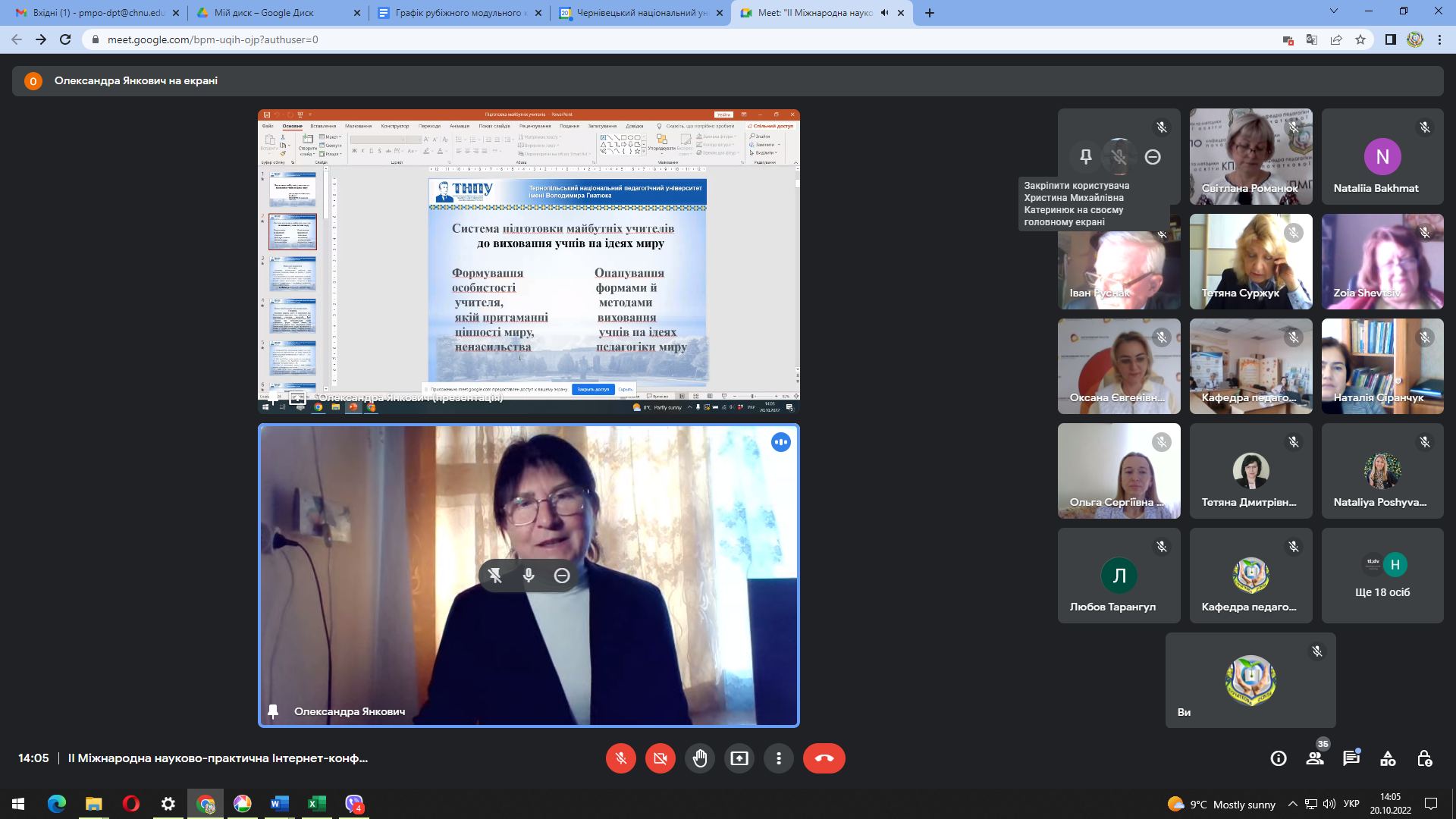Mute Олександра Яновович microphone on tile
This screenshot has width=1456, height=819.
[529, 576]
